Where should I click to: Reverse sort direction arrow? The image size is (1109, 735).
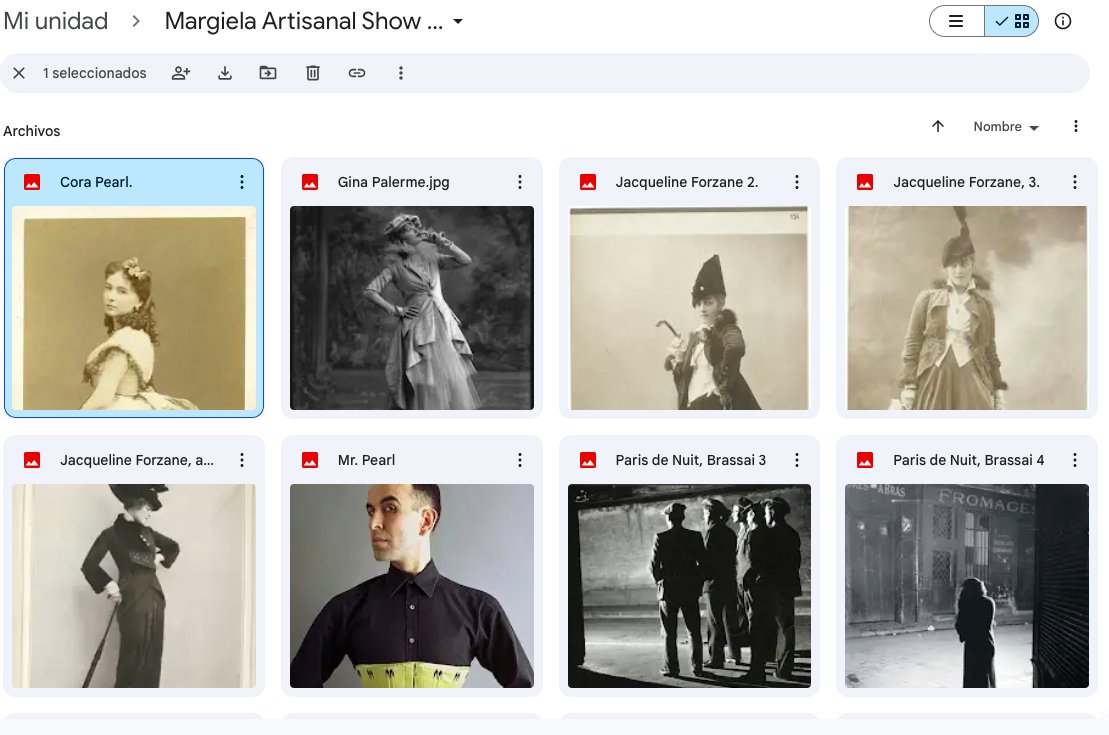(938, 127)
